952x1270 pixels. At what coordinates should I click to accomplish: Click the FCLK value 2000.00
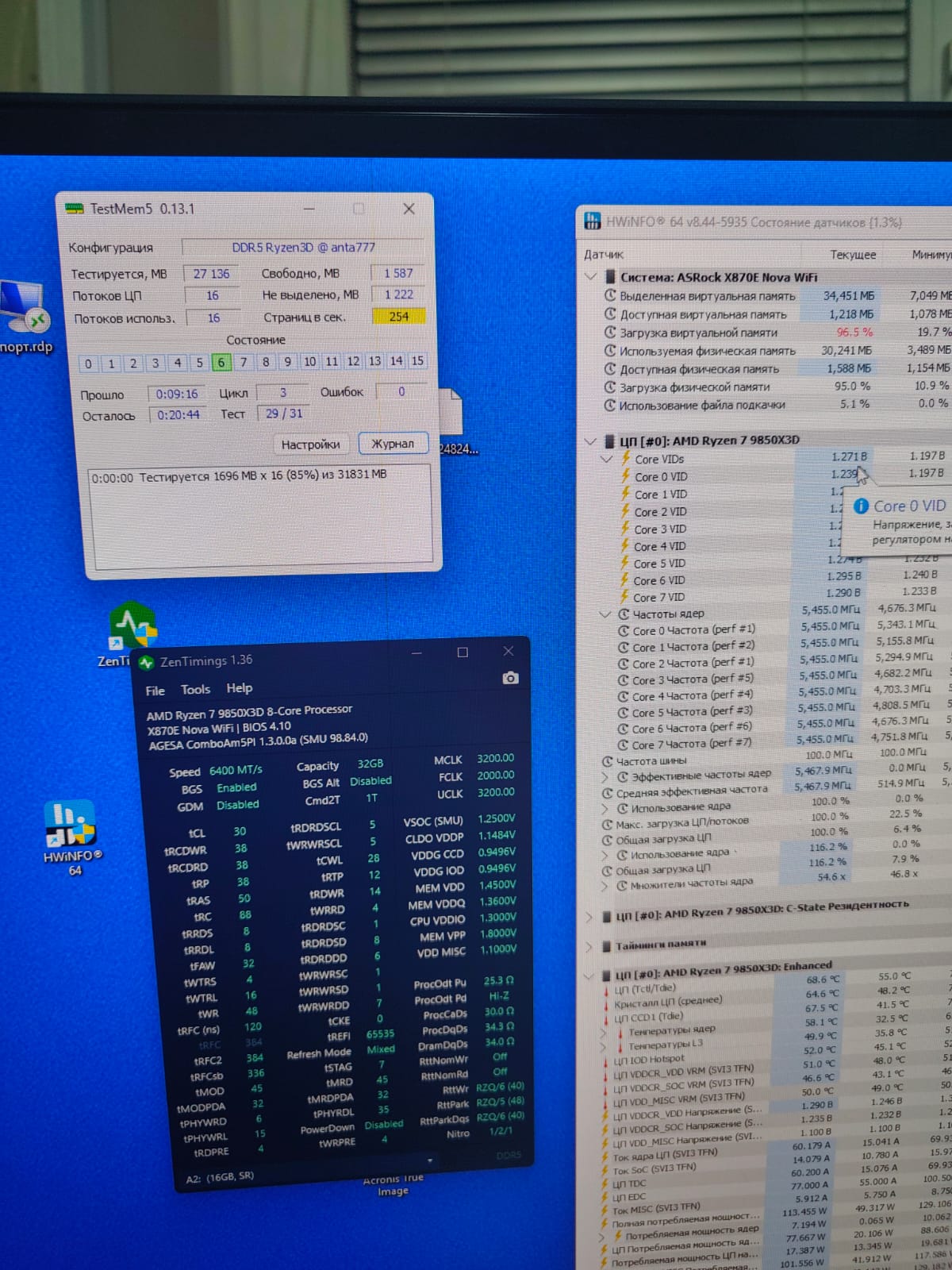pos(495,775)
